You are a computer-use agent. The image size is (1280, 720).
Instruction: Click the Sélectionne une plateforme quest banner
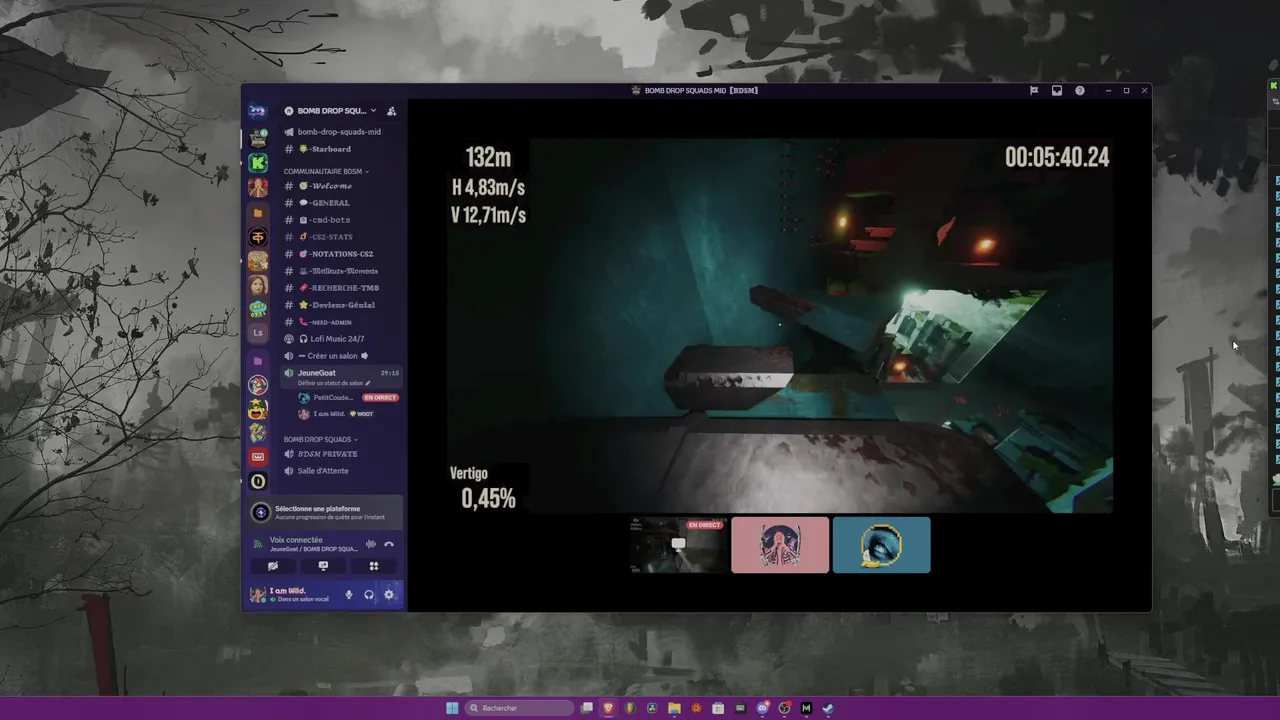(x=326, y=512)
